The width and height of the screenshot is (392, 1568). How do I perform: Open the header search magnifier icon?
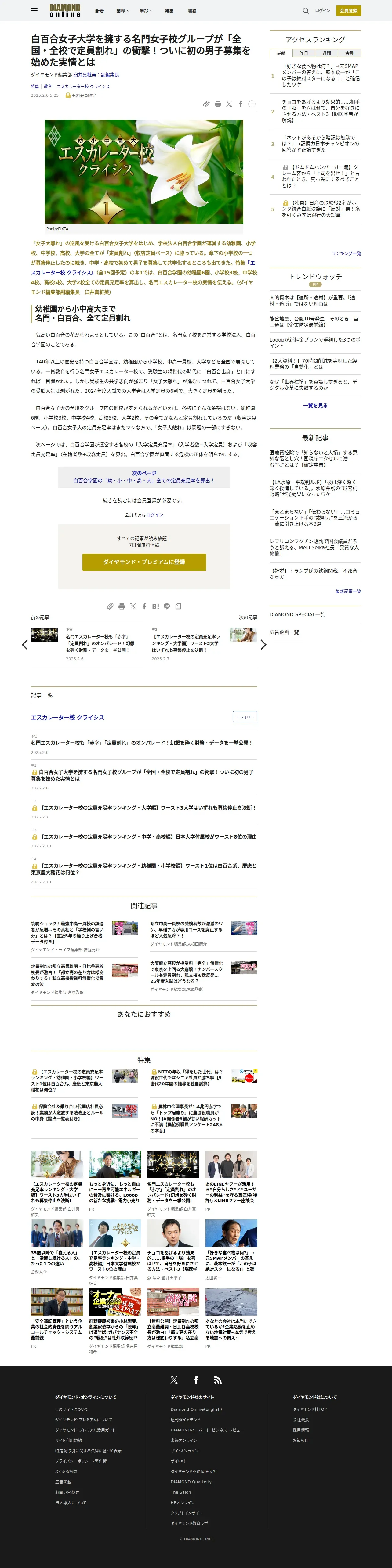click(x=305, y=10)
